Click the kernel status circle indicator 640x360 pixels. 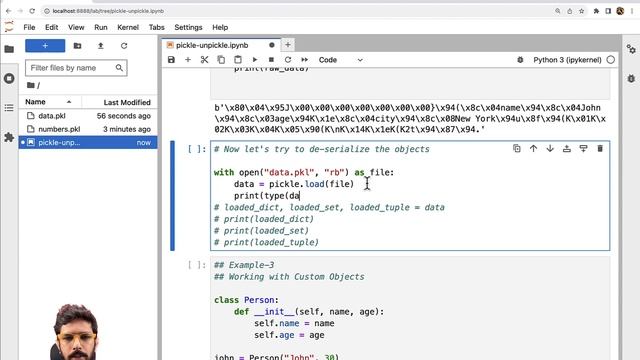point(611,60)
